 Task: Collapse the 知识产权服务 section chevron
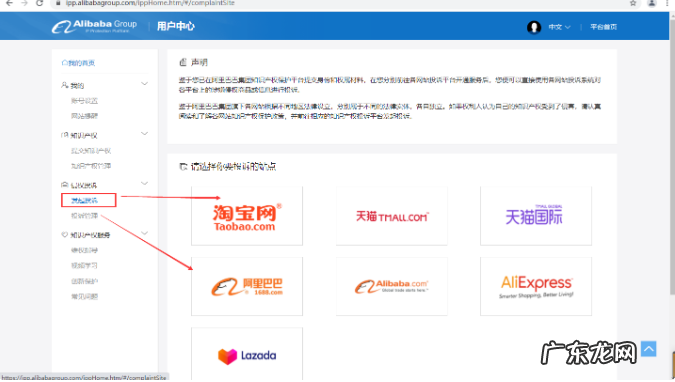(x=144, y=233)
